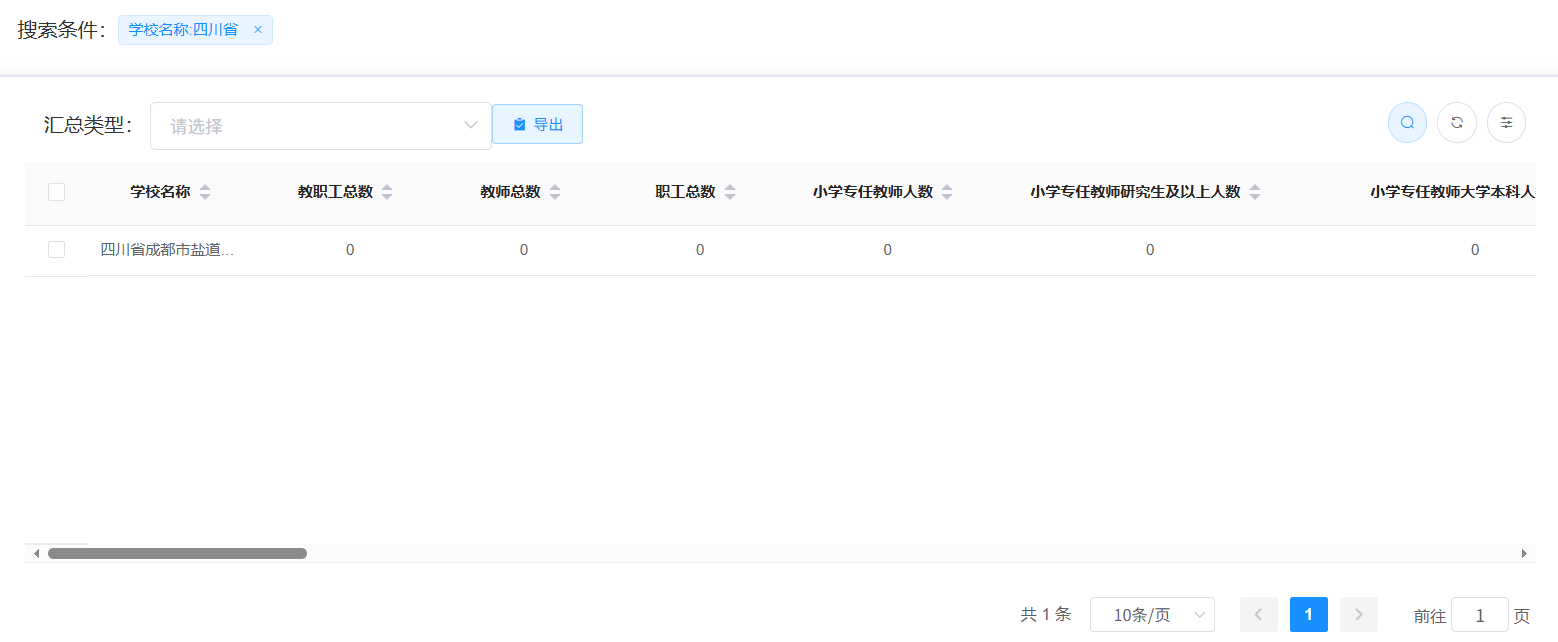Viewport: 1558px width, 642px height.
Task: Click the 前往 page number input
Action: coord(1479,615)
